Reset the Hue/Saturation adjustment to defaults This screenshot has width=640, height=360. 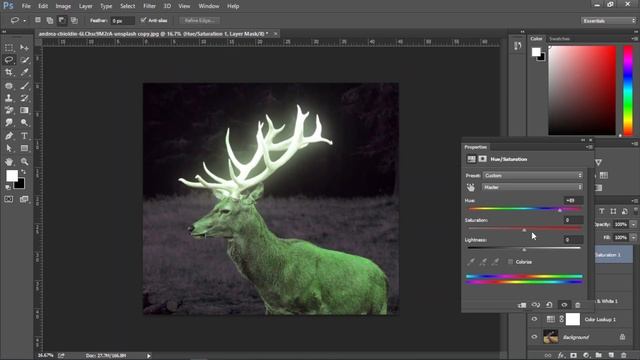549,305
